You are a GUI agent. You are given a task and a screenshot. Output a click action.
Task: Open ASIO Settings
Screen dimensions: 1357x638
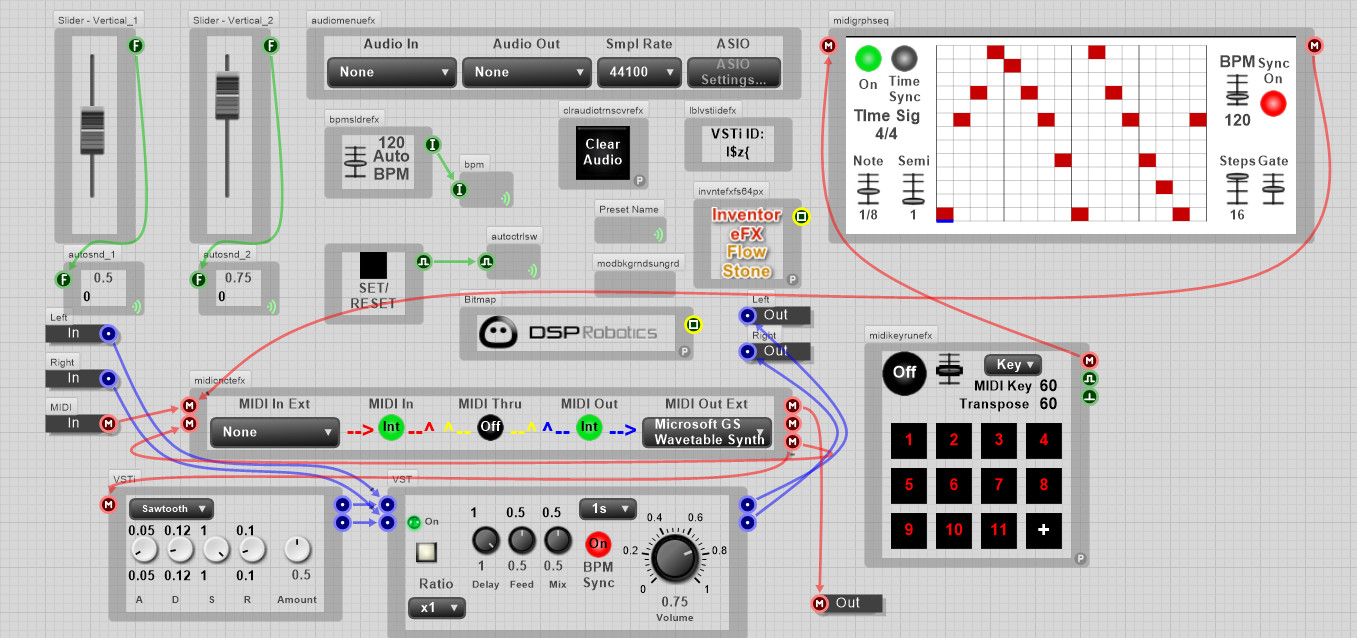click(x=734, y=72)
